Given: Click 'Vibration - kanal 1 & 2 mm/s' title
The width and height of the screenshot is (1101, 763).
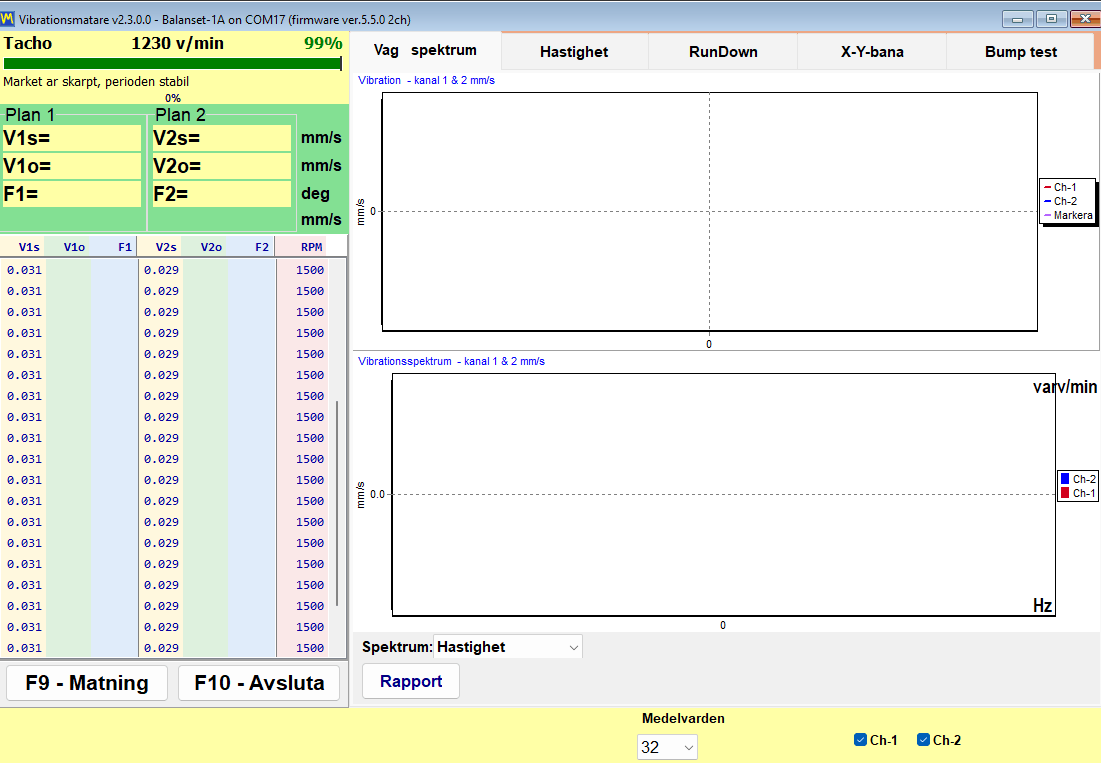Looking at the screenshot, I should point(426,81).
